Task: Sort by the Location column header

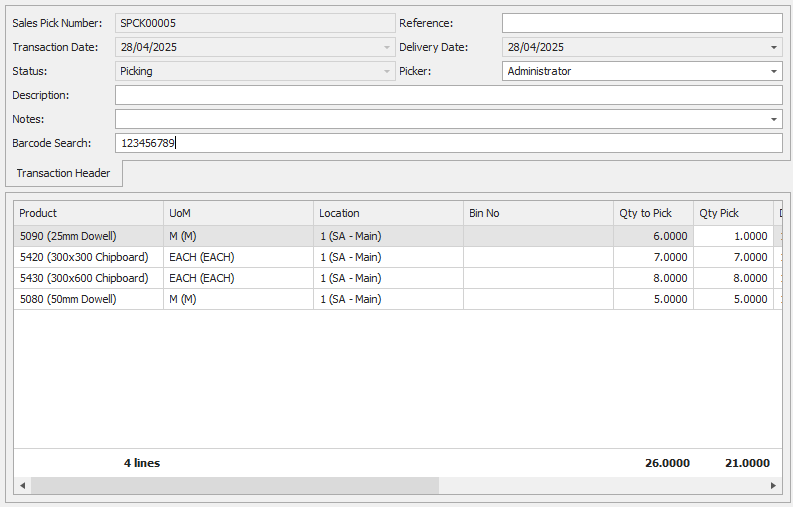Action: [x=388, y=213]
